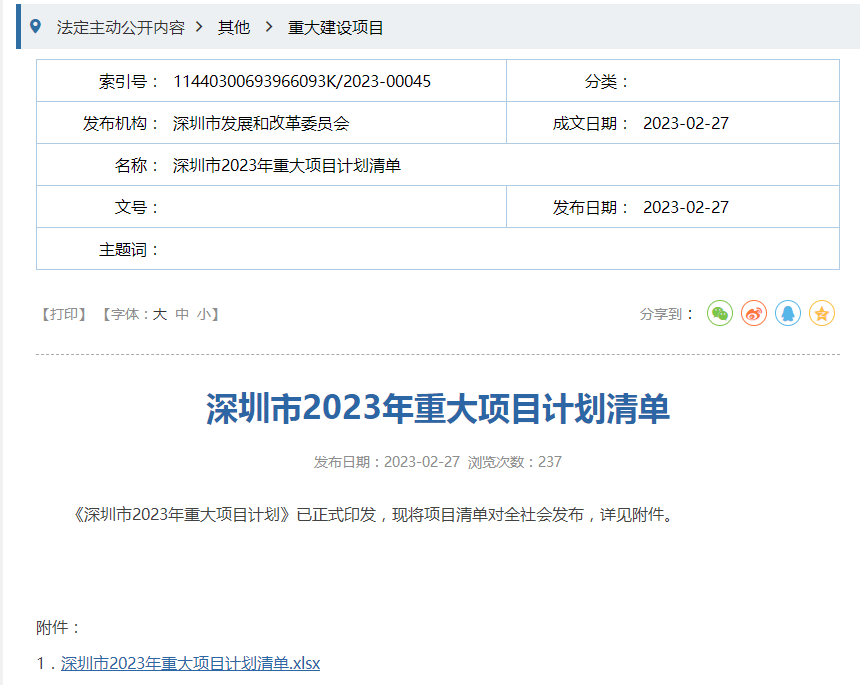Download the 深圳市2023年重大项目计划清单.xlsx attachment
Image resolution: width=866 pixels, height=685 pixels.
[190, 663]
